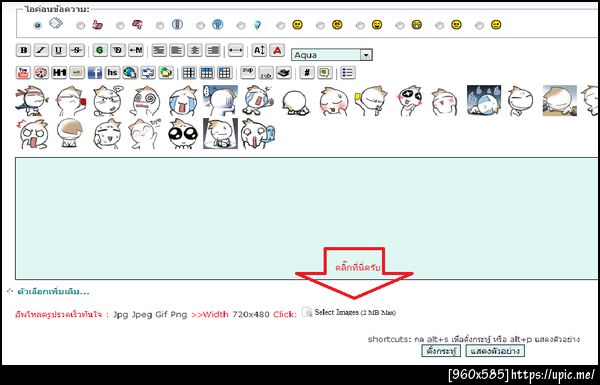Select thumbs up message icon radio
Image resolution: width=600 pixels, height=385 pixels.
point(80,26)
